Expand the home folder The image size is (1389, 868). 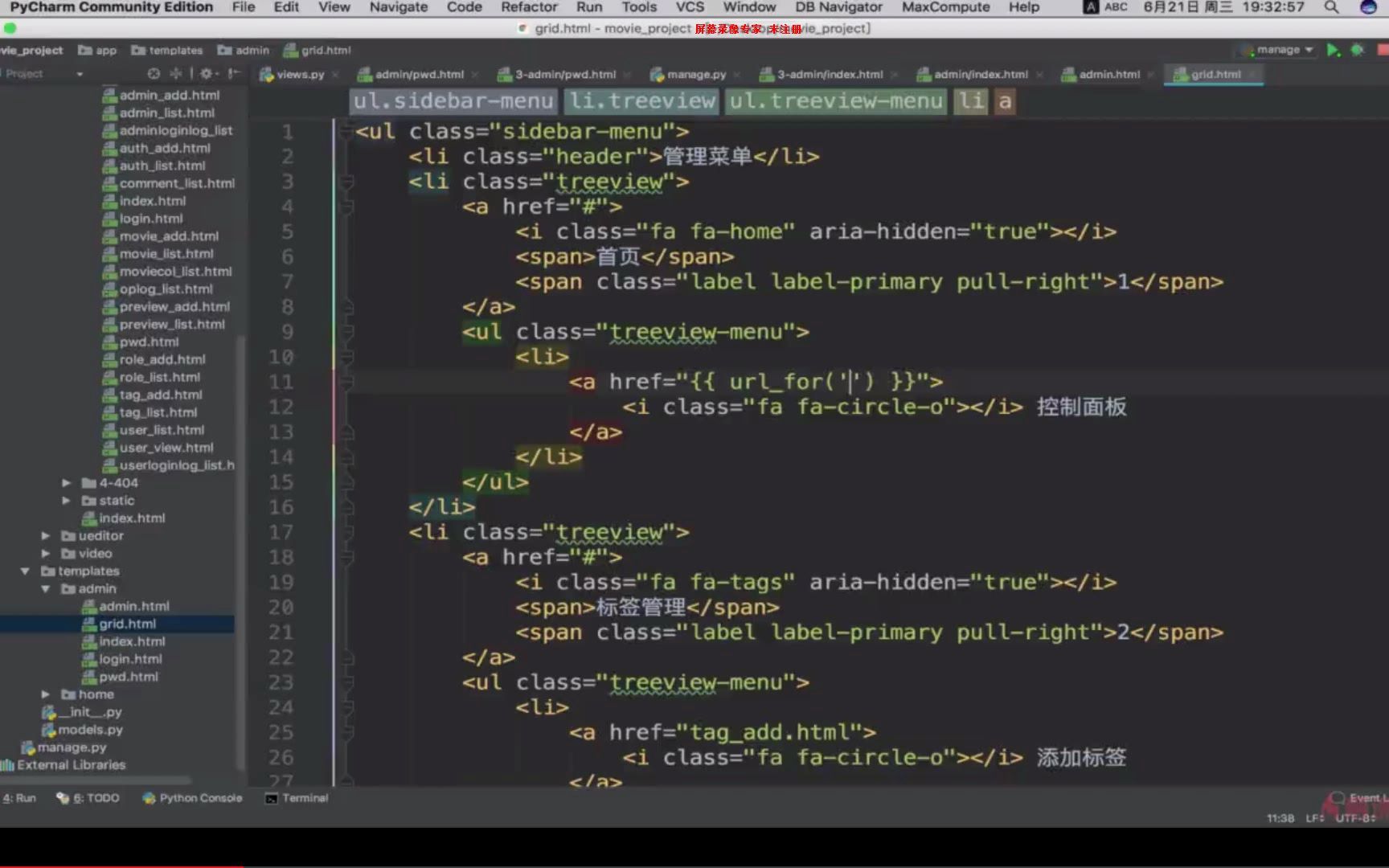[46, 694]
